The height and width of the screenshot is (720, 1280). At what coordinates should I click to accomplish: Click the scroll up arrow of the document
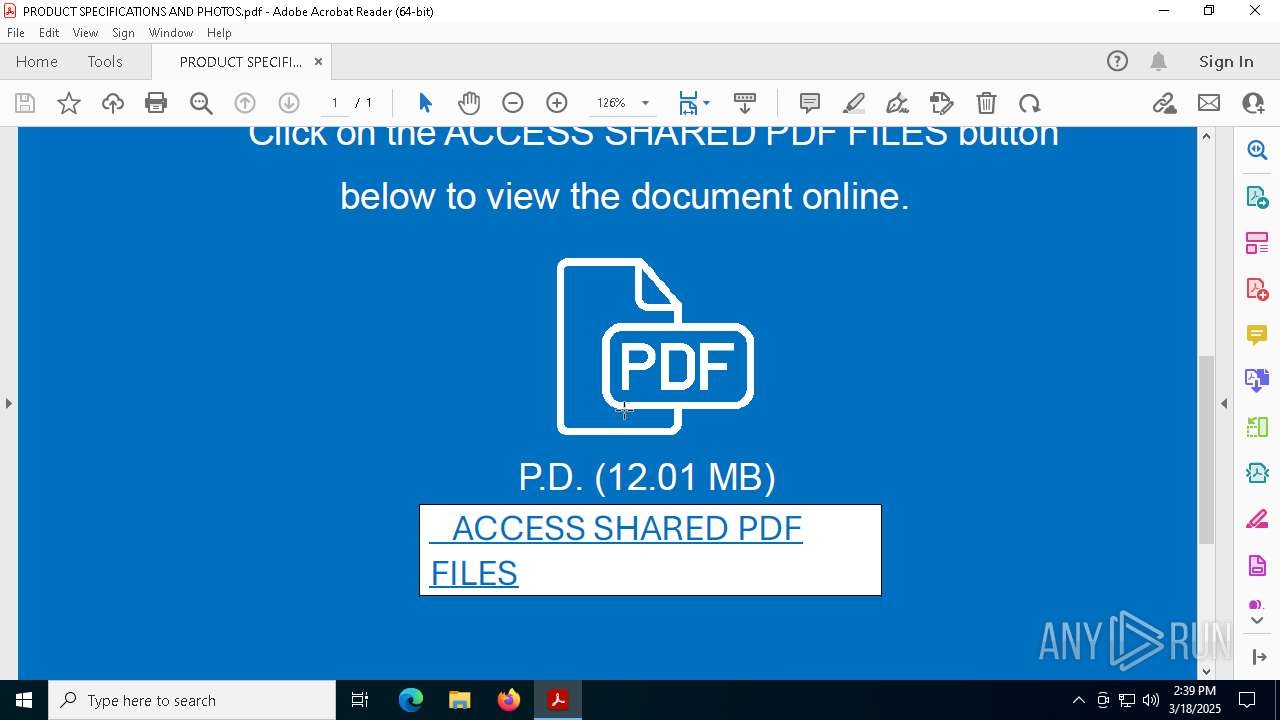pos(1206,136)
